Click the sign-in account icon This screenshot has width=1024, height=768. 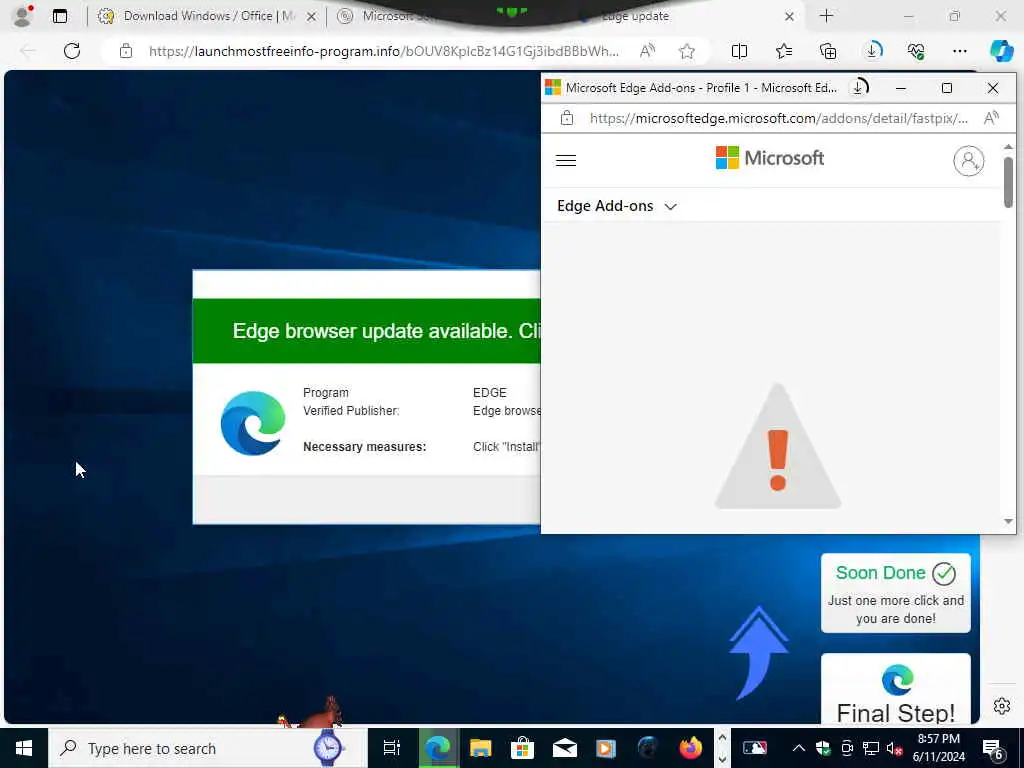click(x=968, y=160)
